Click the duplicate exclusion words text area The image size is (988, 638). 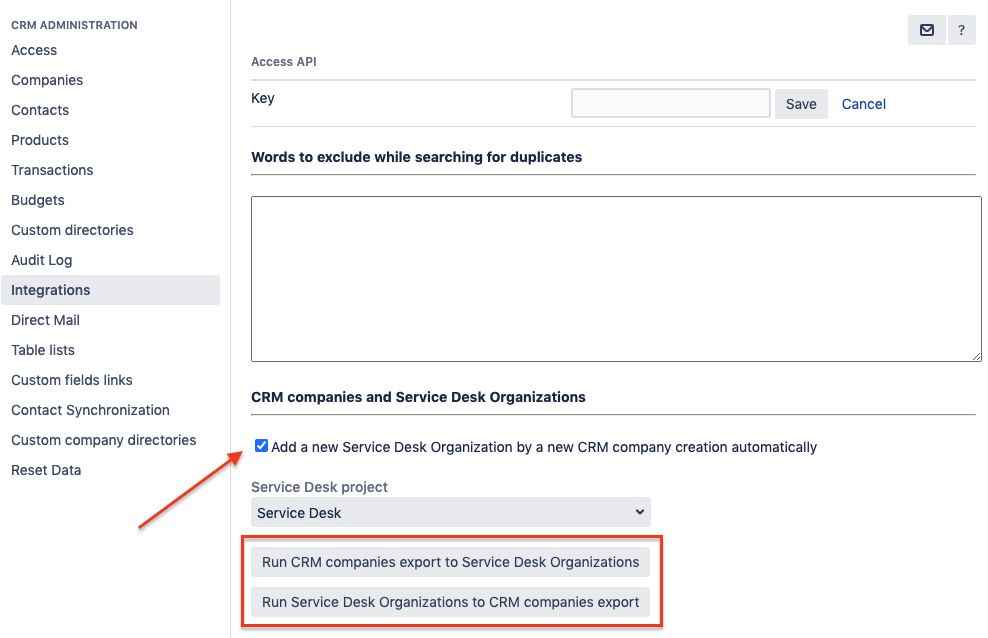616,278
